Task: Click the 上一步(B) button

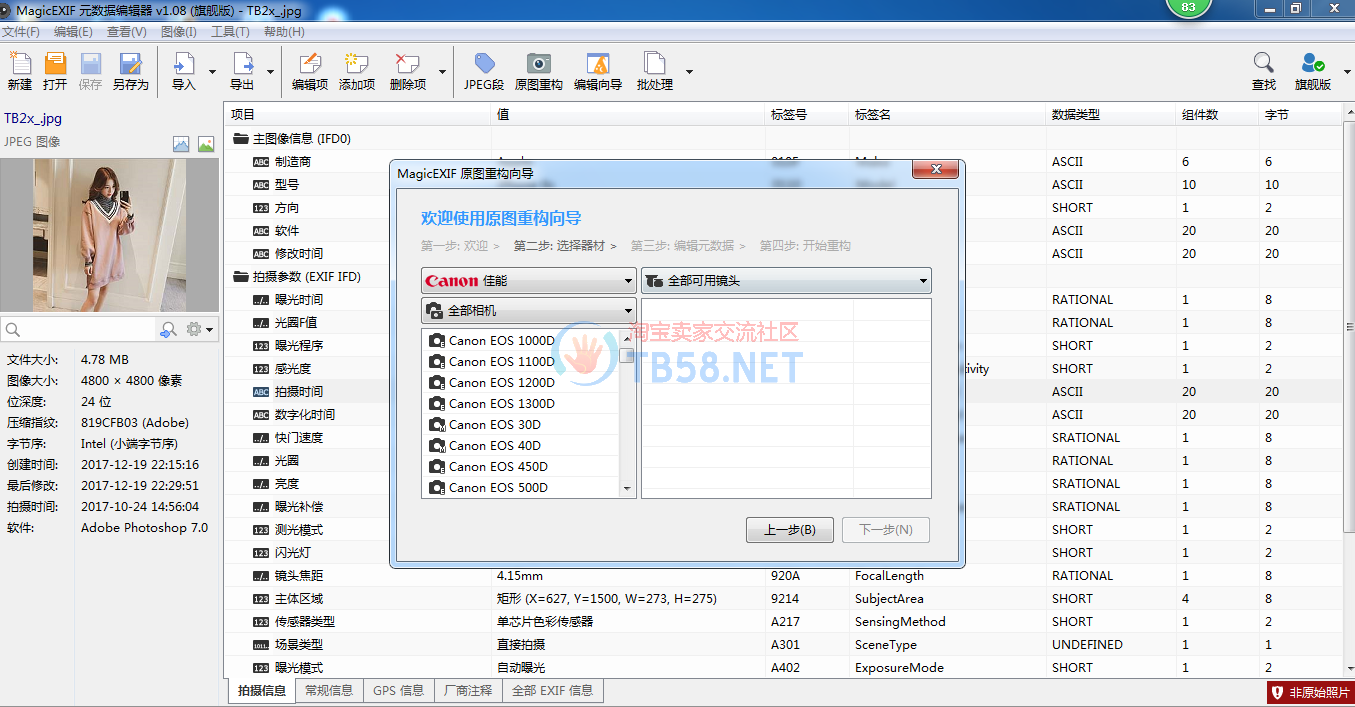Action: [789, 530]
